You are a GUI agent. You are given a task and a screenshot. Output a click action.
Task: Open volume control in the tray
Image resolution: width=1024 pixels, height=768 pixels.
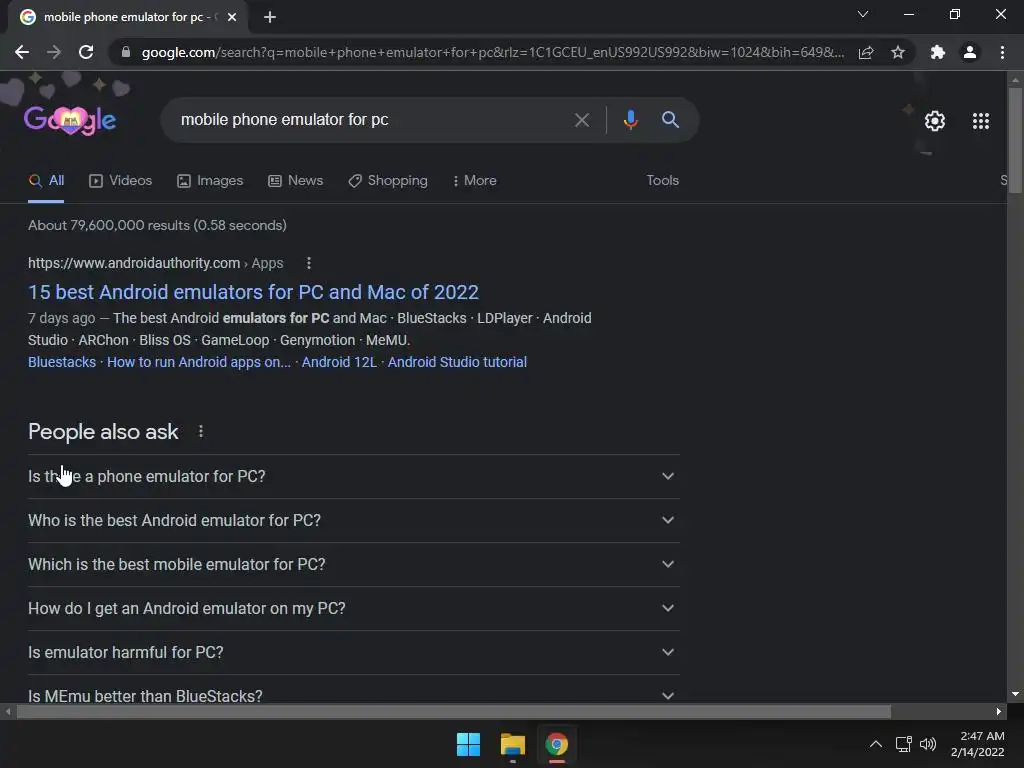[927, 744]
